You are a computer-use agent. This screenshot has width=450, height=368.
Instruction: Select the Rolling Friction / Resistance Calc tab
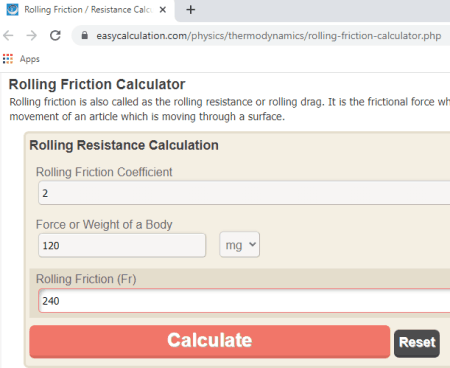88,10
